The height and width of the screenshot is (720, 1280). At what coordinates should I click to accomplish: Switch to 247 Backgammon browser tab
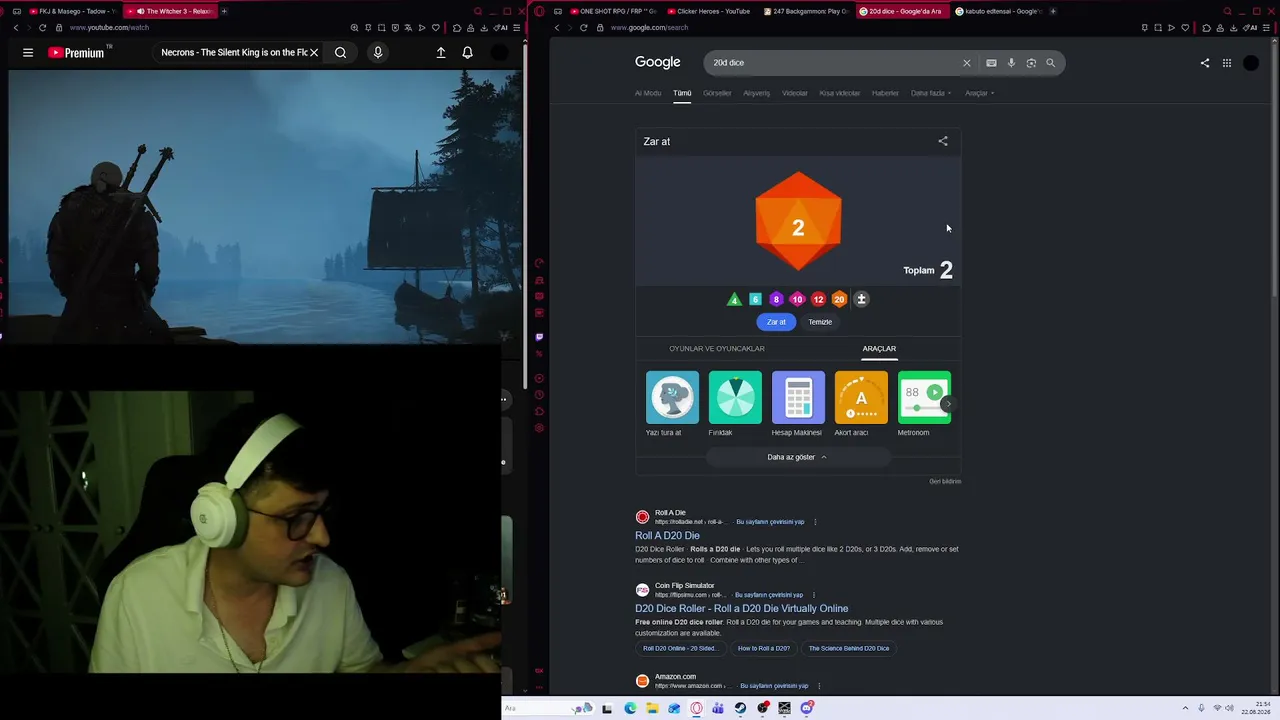click(806, 11)
